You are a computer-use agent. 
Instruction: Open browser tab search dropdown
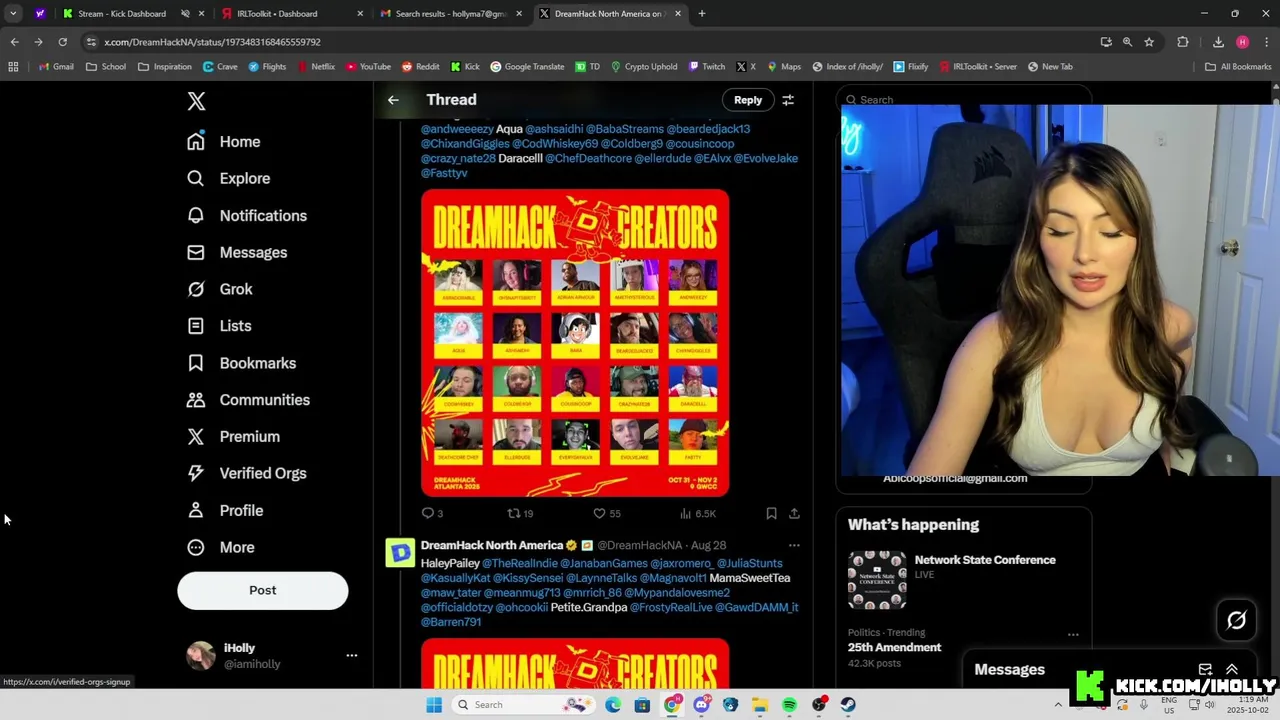(x=13, y=13)
